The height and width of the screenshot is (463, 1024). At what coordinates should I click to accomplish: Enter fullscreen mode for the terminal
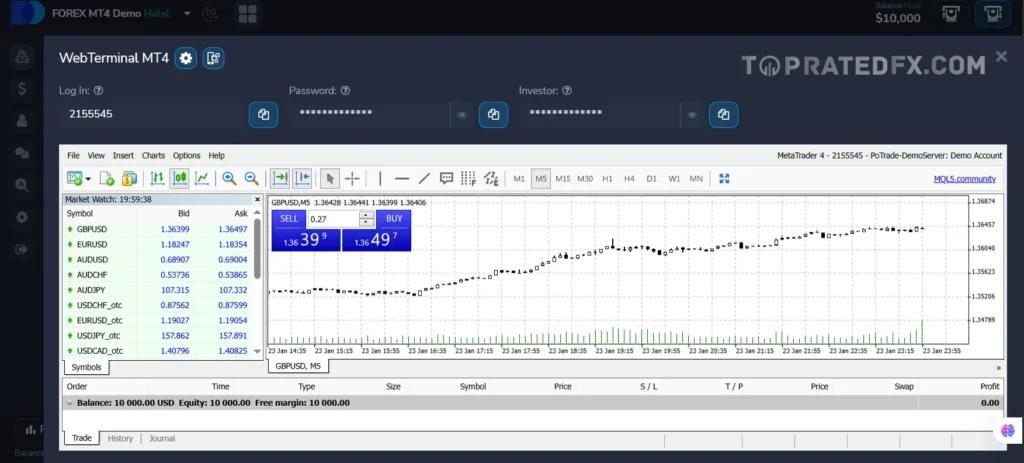(724, 179)
